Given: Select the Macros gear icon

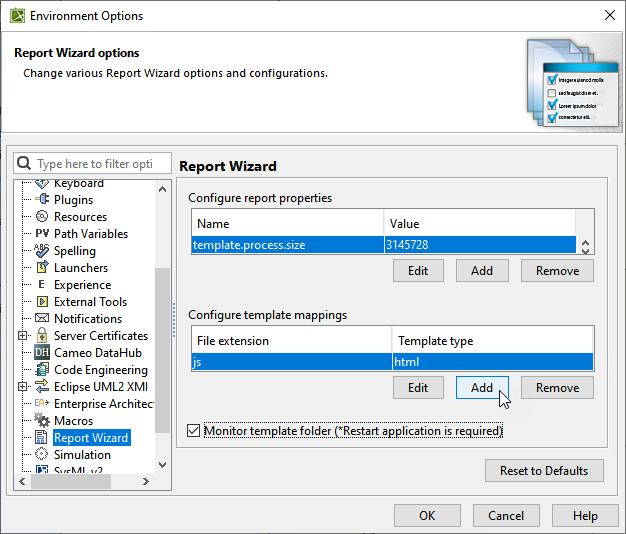Looking at the screenshot, I should 42,421.
